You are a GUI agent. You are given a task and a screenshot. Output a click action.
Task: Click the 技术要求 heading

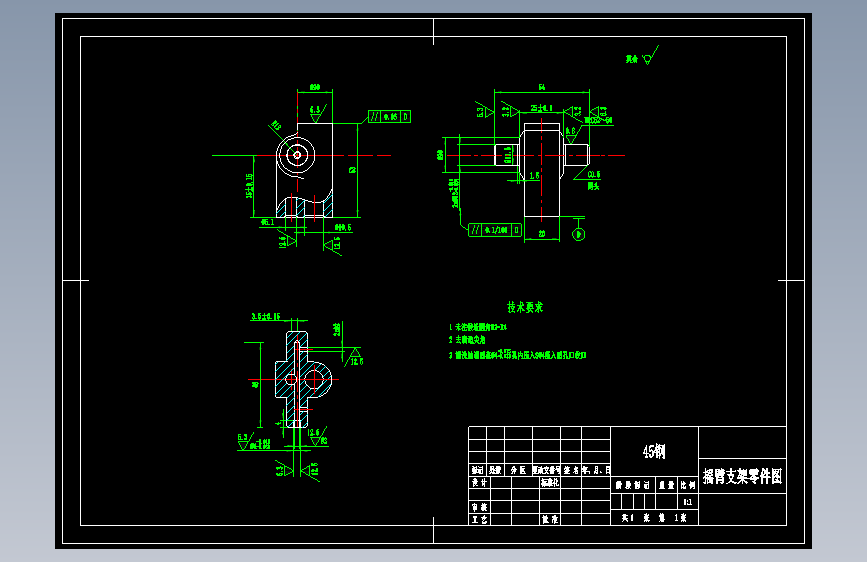(525, 307)
